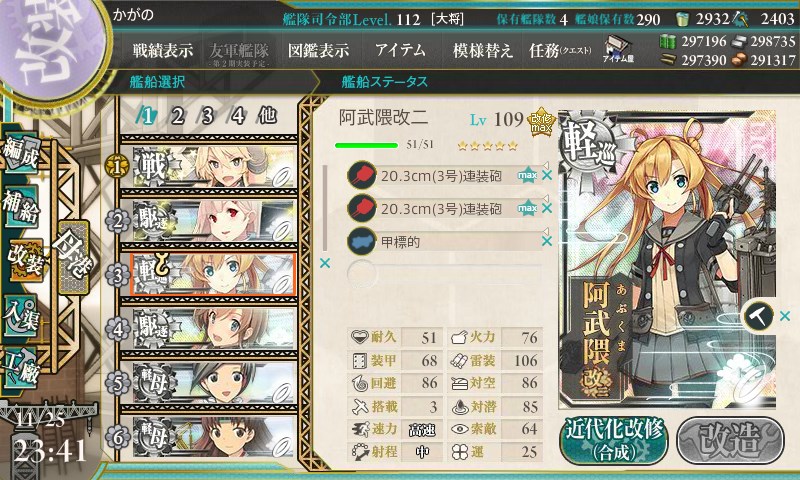Open the 編成 fleet composition side icon

click(21, 153)
